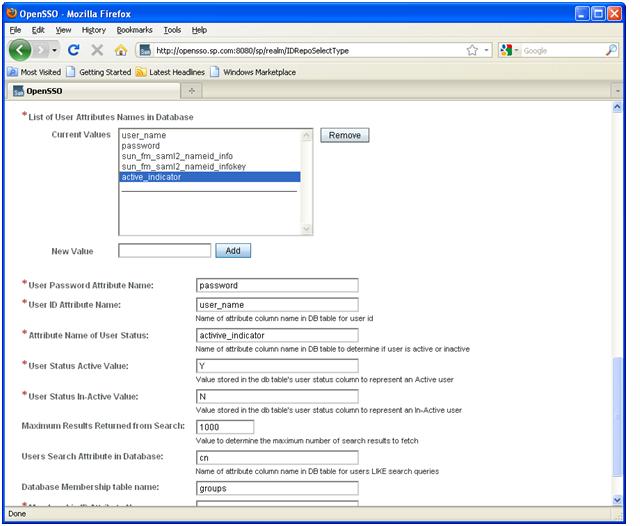This screenshot has height=526, width=640.
Task: Reload the page with the refresh icon
Action: pyautogui.click(x=74, y=50)
